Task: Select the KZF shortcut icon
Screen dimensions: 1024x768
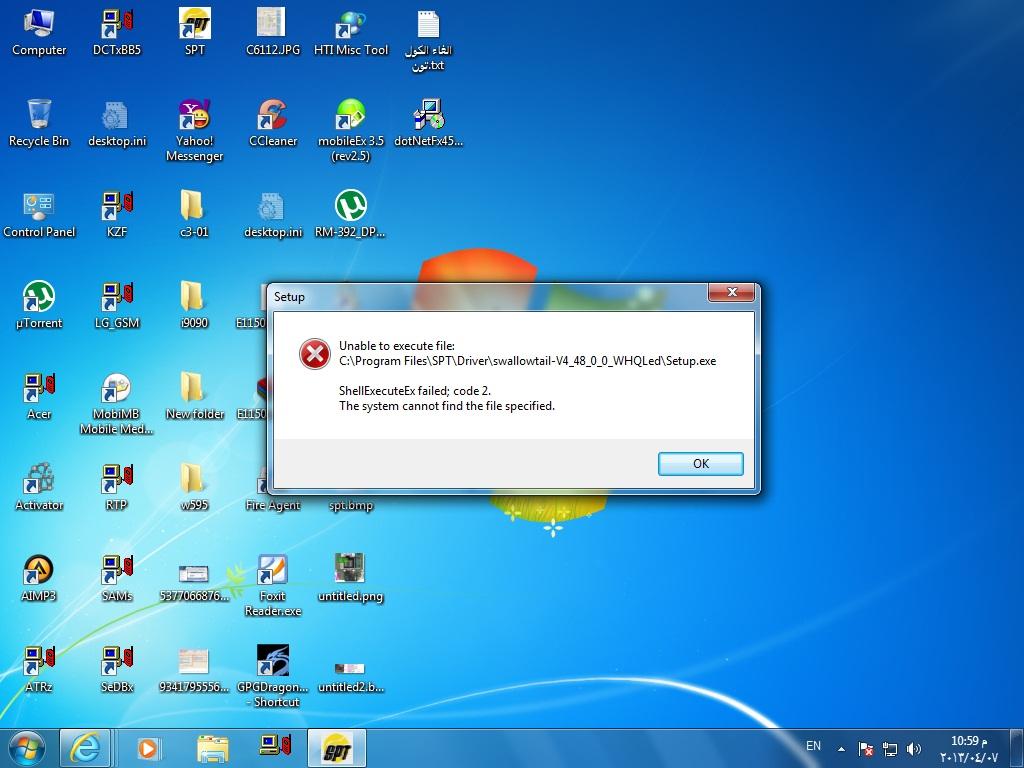Action: (117, 215)
